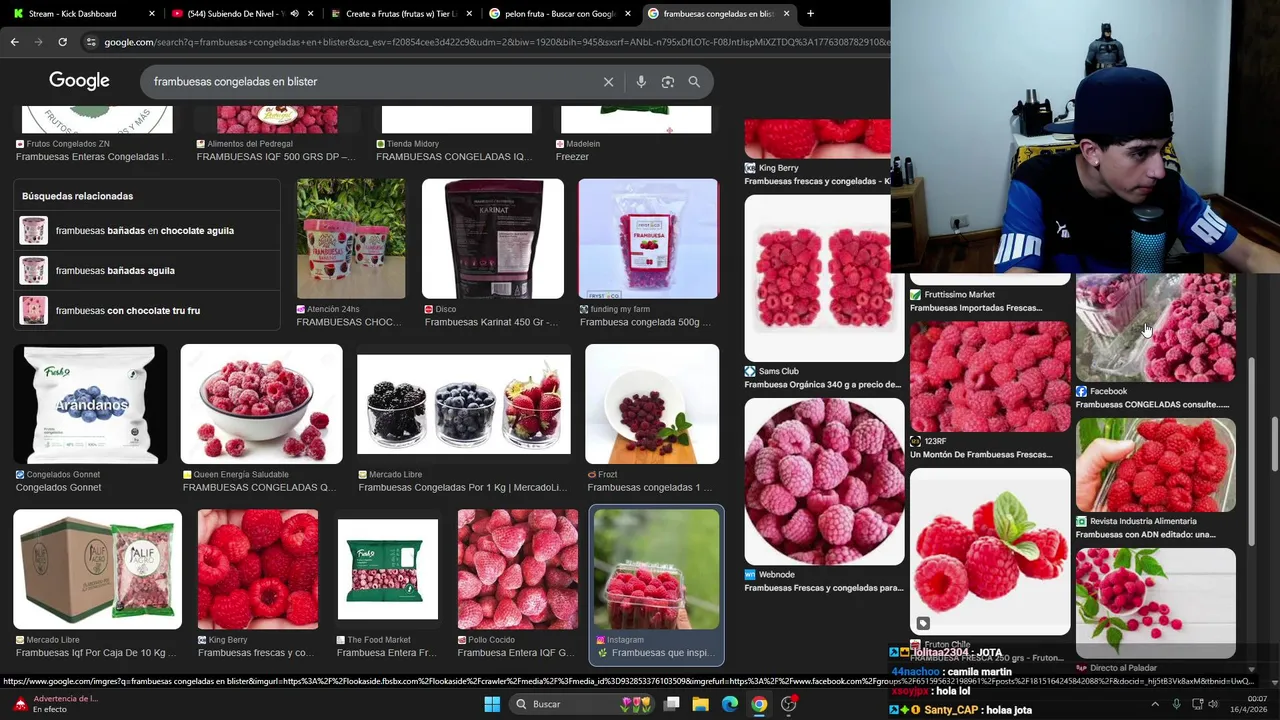Open Congelados Gonnet Arándanos image
This screenshot has height=720, width=1280.
point(90,404)
